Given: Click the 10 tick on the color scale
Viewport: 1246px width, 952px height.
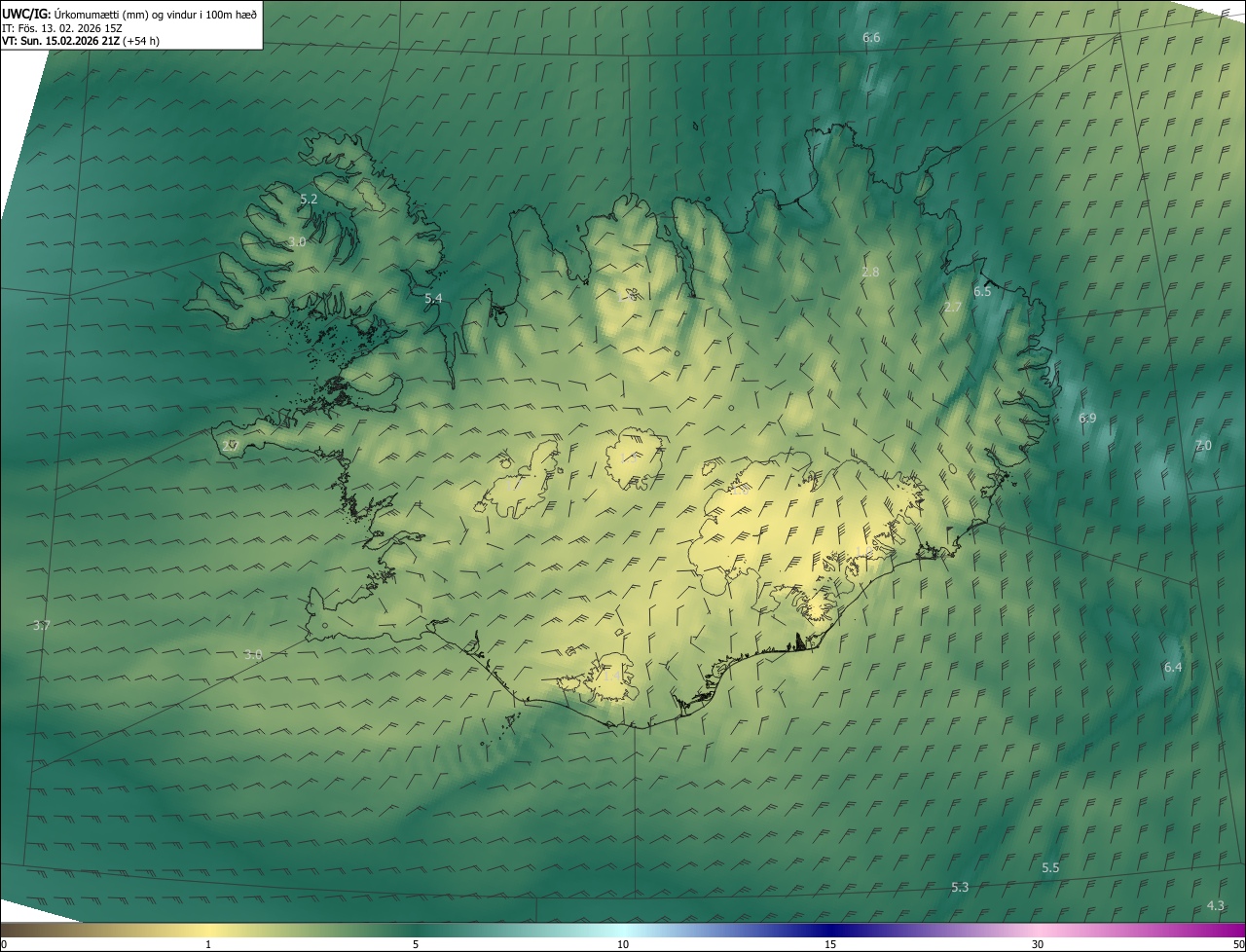Looking at the screenshot, I should pos(623,944).
